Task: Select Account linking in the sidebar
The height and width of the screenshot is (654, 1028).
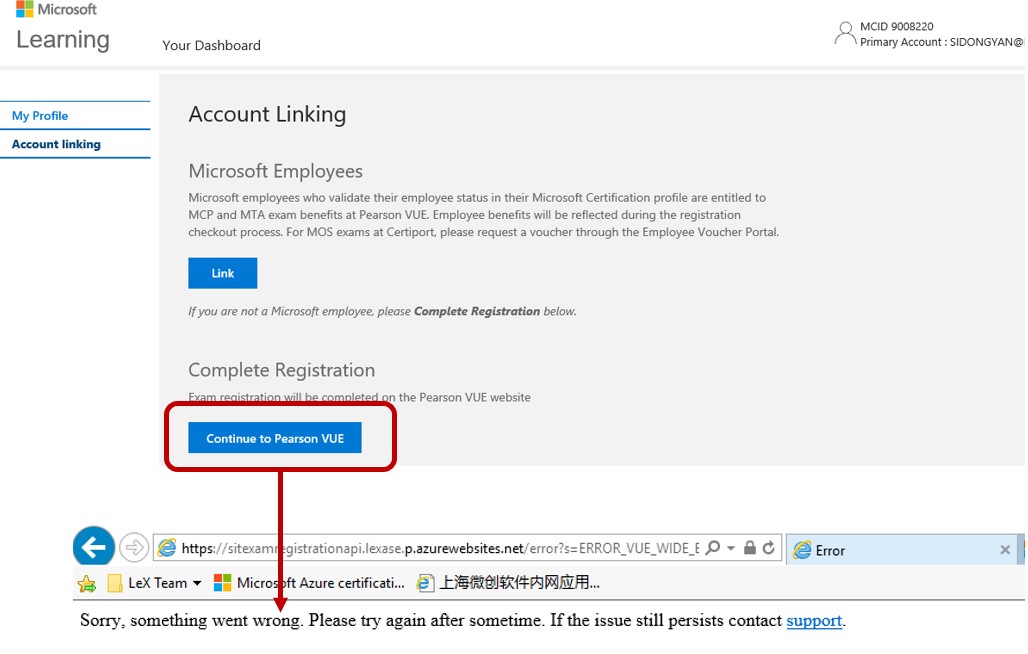Action: tap(56, 144)
